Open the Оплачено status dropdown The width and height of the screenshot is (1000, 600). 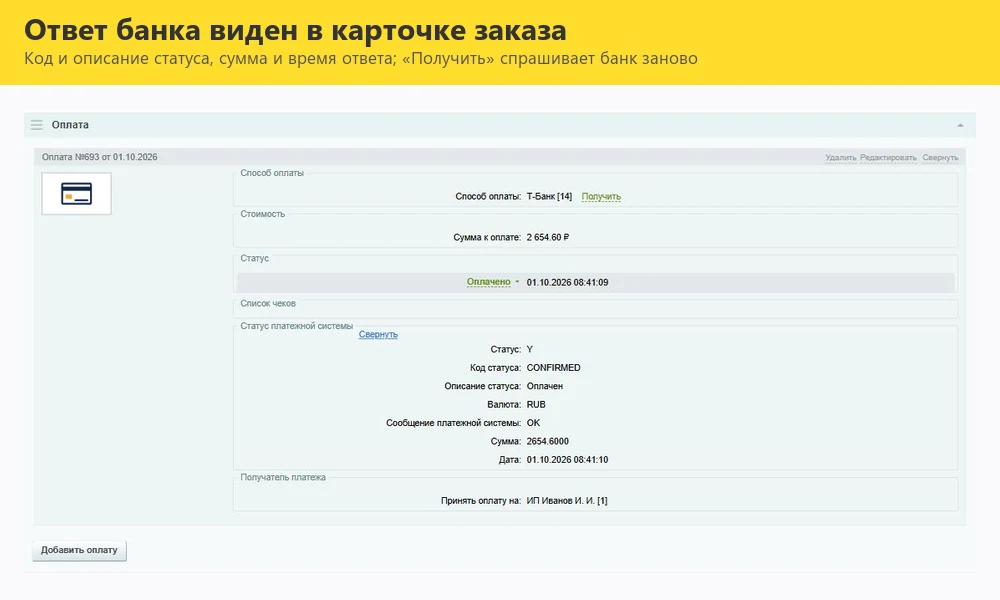pyautogui.click(x=492, y=282)
